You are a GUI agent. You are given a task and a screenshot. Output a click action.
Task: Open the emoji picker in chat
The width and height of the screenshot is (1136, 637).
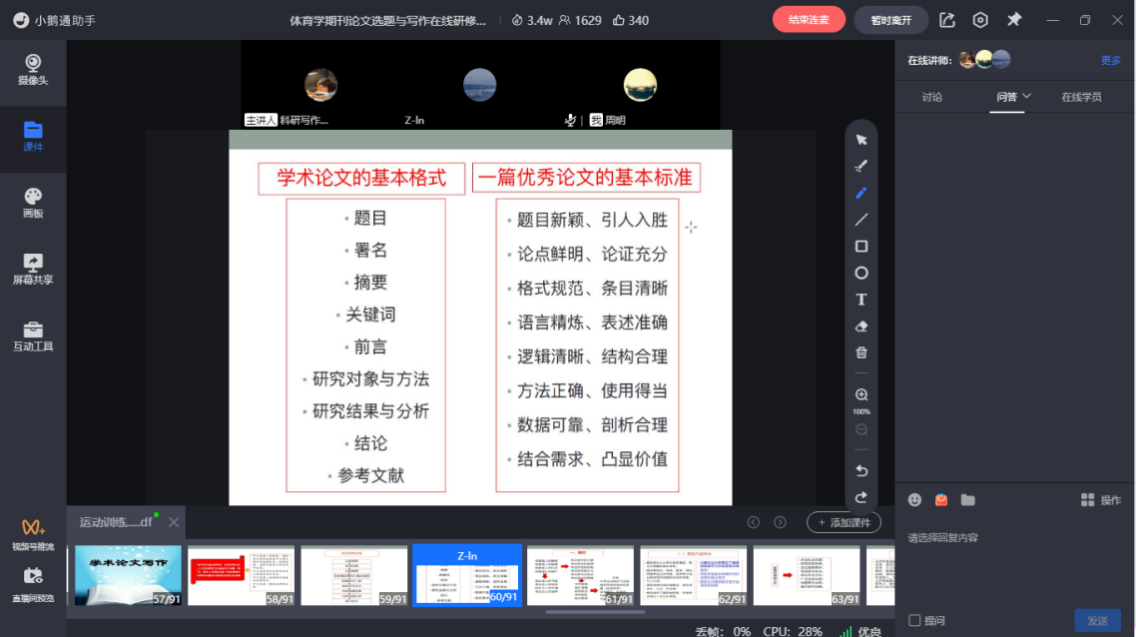click(x=914, y=500)
